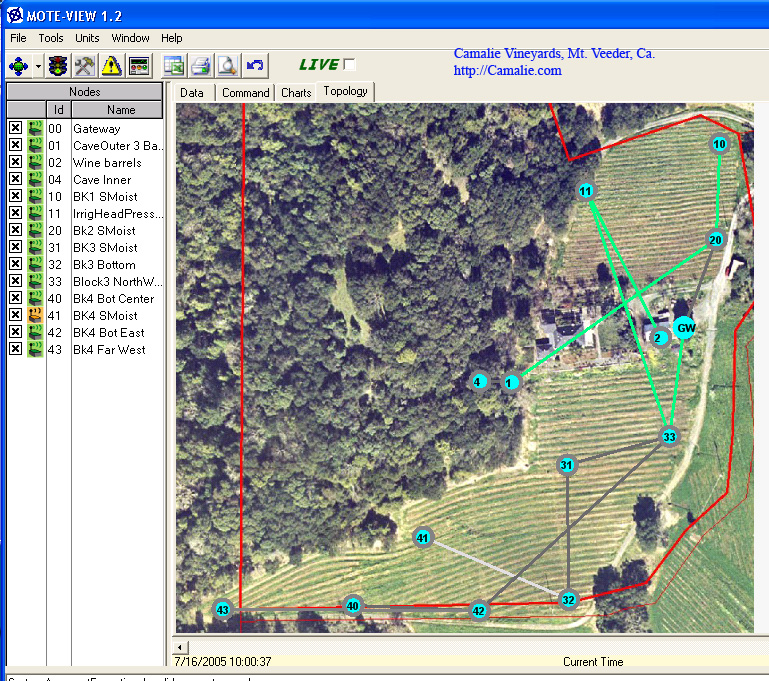Open the dropdown arrow beside the connect icon
The width and height of the screenshot is (769, 681).
coord(38,66)
